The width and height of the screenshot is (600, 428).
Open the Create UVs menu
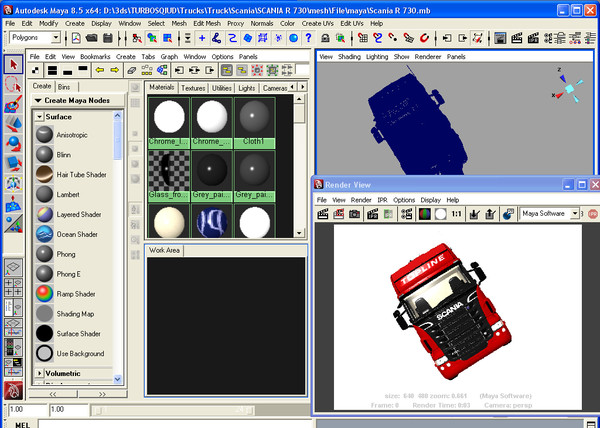[x=317, y=23]
